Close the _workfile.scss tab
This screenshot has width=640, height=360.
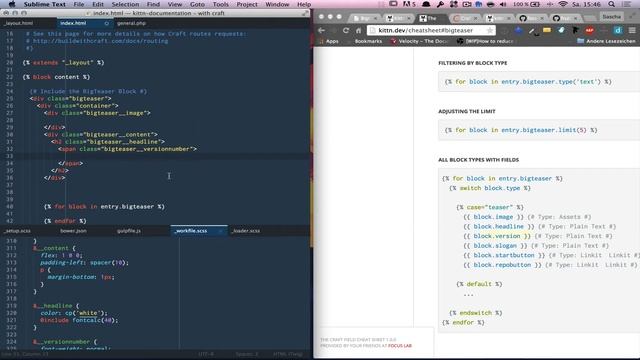pos(221,231)
